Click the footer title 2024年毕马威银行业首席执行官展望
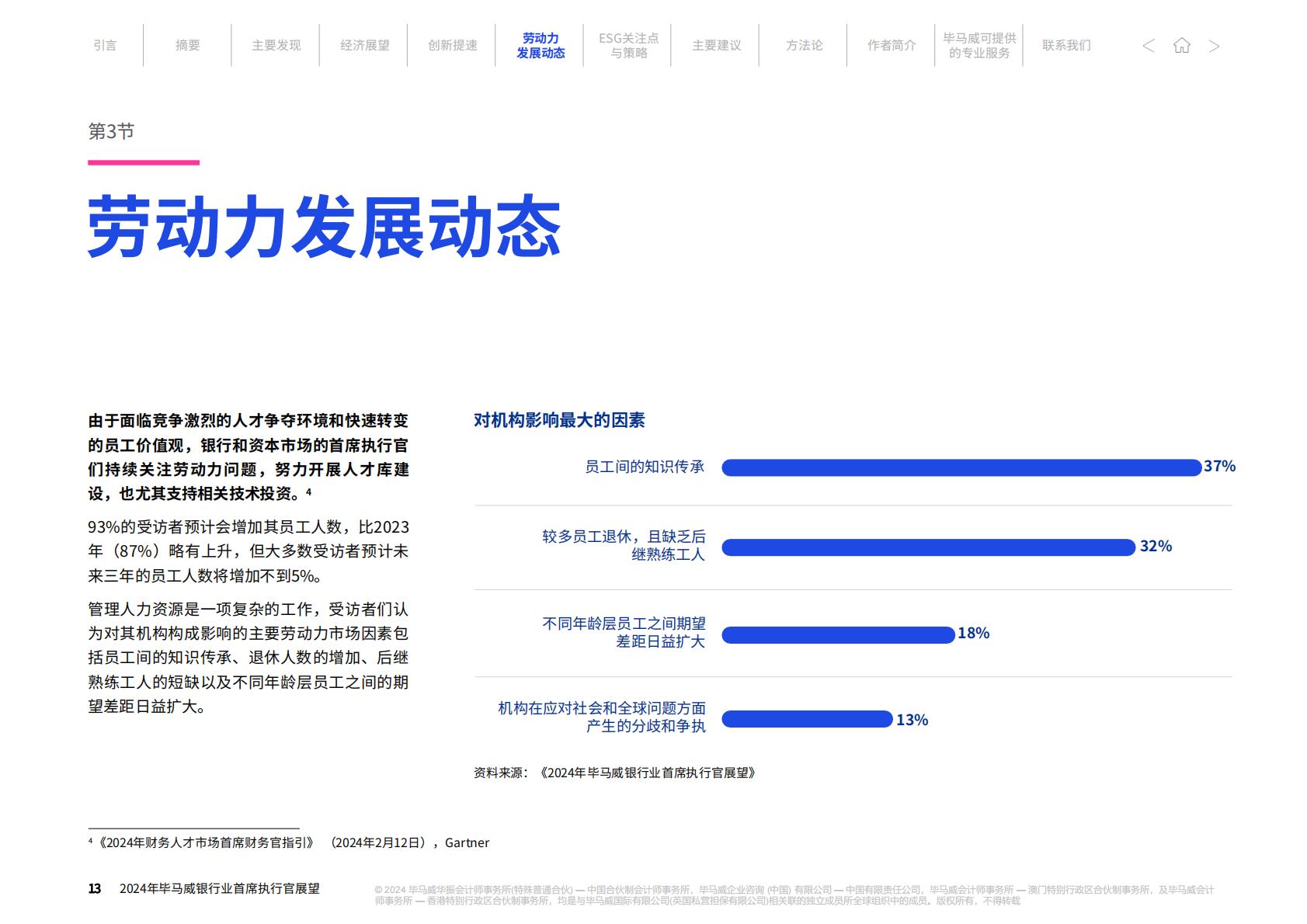 220,889
